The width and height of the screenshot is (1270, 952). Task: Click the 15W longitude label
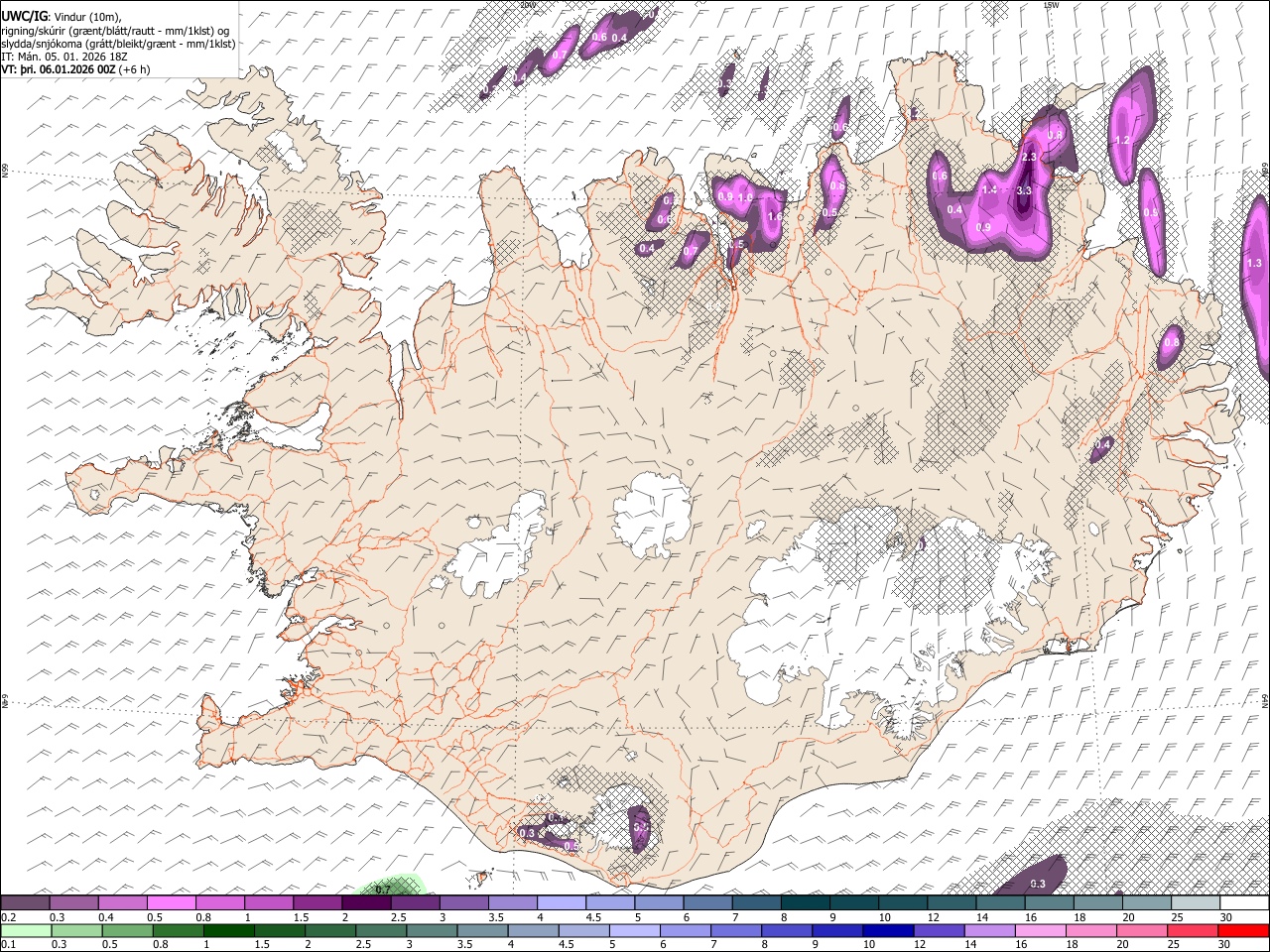point(1051,5)
